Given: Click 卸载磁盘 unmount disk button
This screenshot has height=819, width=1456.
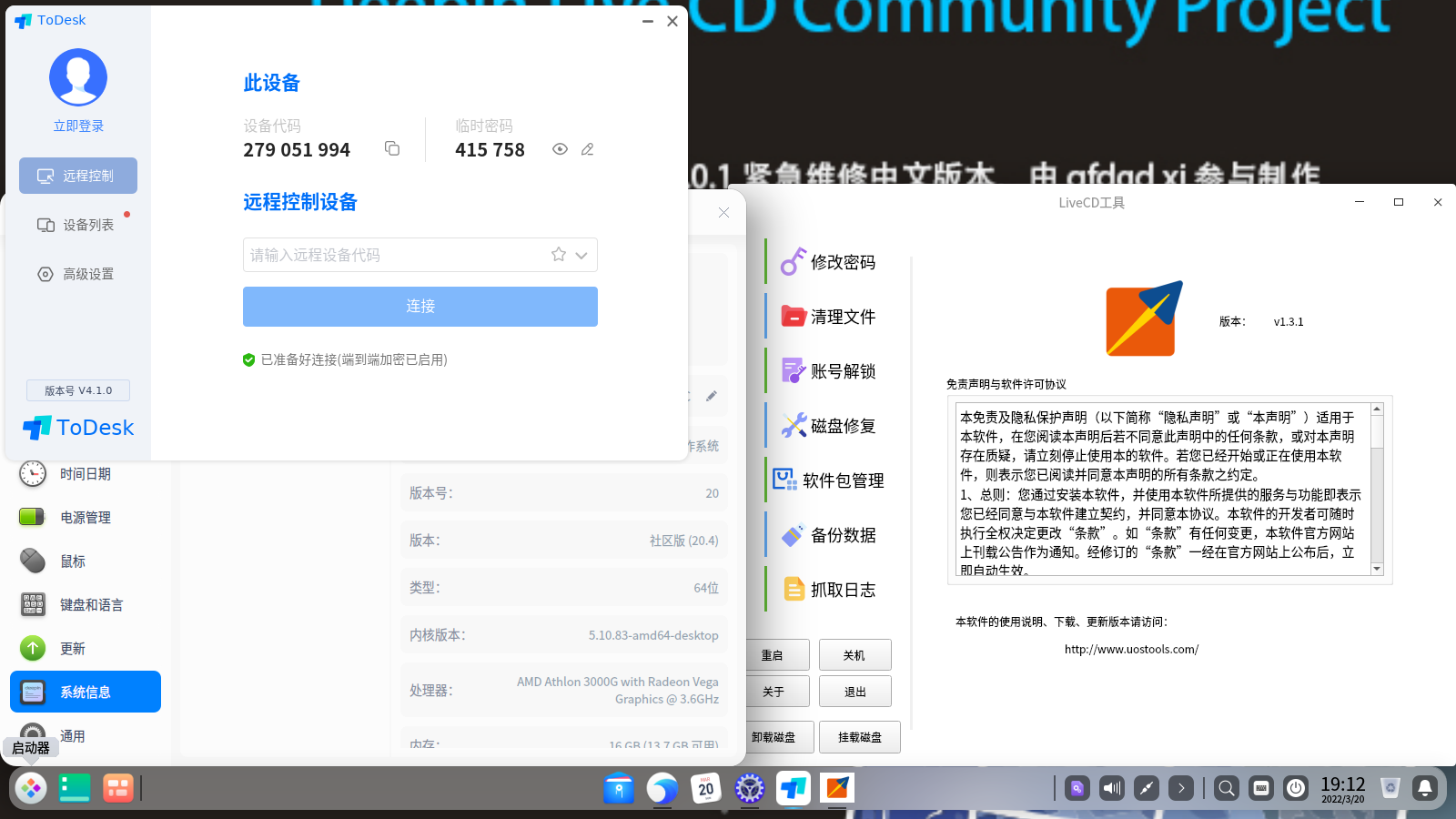Looking at the screenshot, I should tap(775, 737).
